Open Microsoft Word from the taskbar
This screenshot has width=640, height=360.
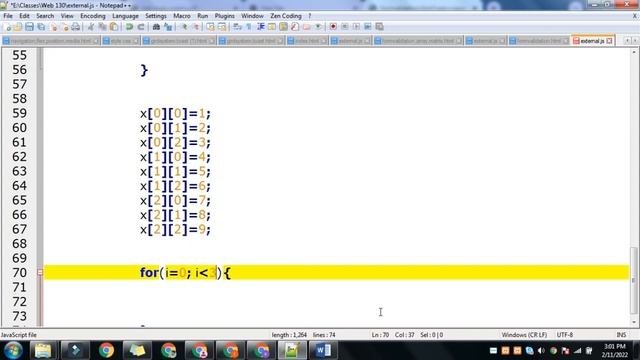point(323,350)
